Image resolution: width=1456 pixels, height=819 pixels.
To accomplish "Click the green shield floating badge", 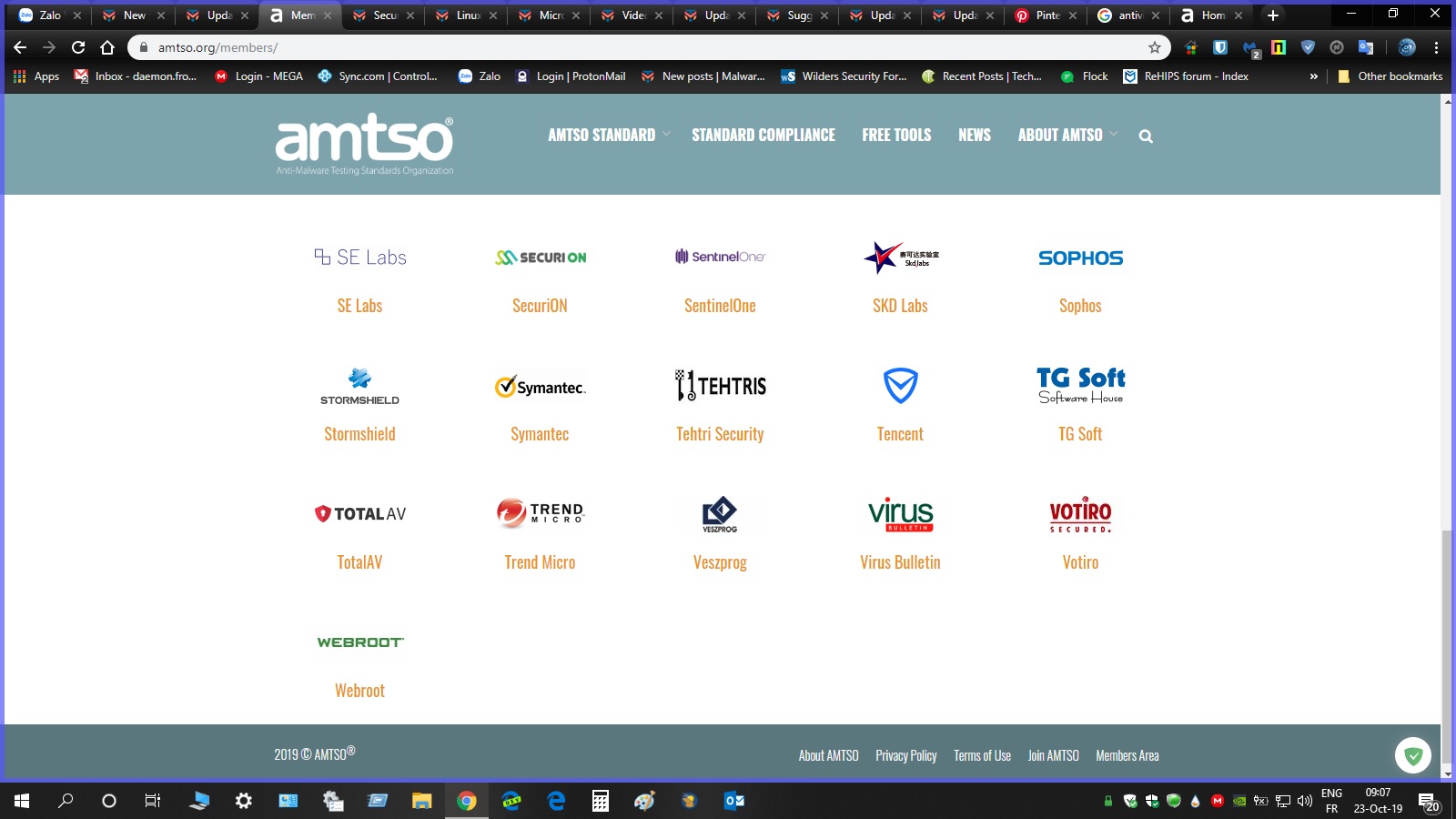I will [x=1413, y=755].
